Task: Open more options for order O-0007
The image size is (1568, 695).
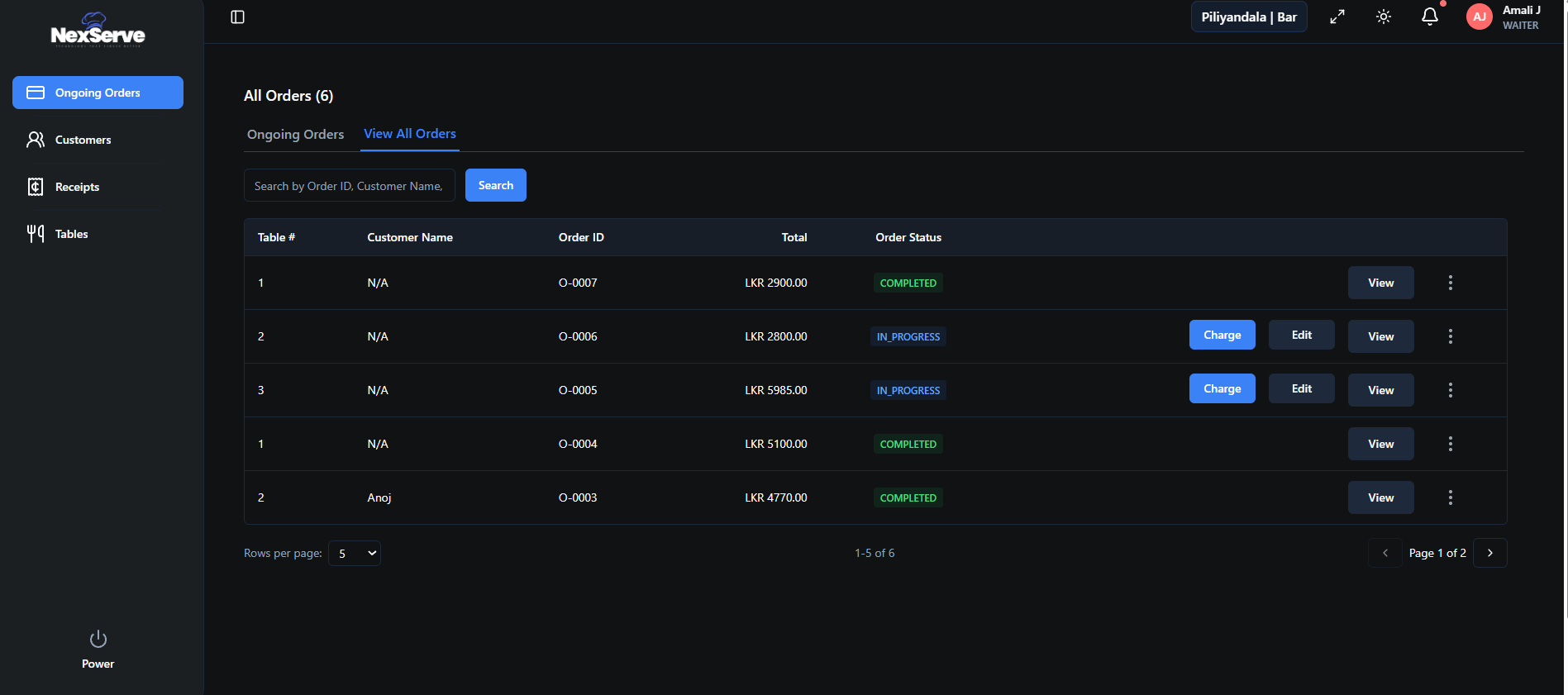Action: click(x=1450, y=283)
